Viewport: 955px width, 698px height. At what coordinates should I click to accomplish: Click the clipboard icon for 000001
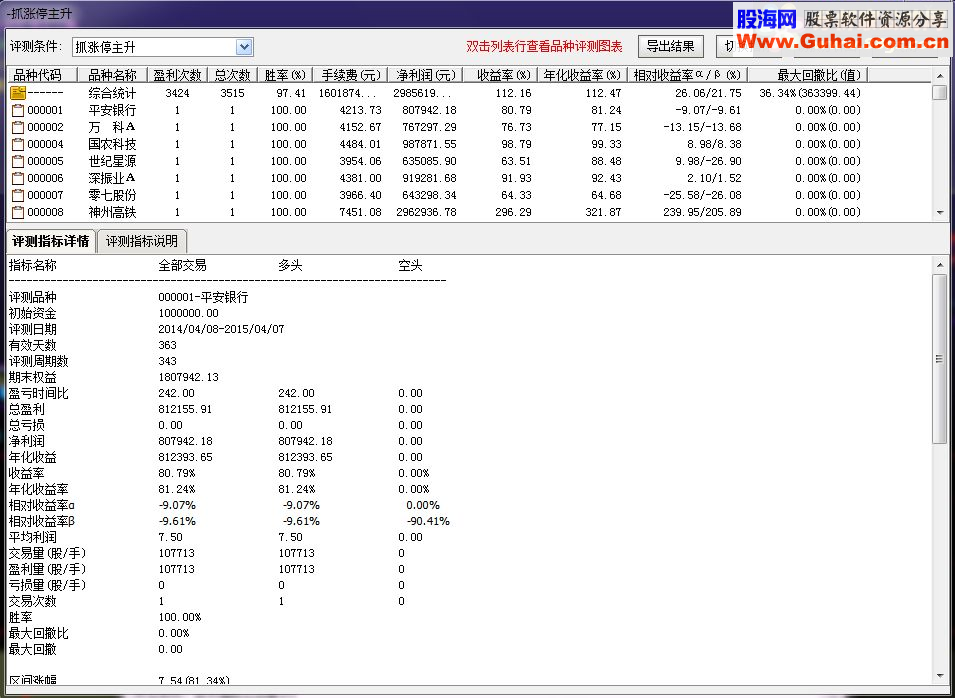(18, 110)
